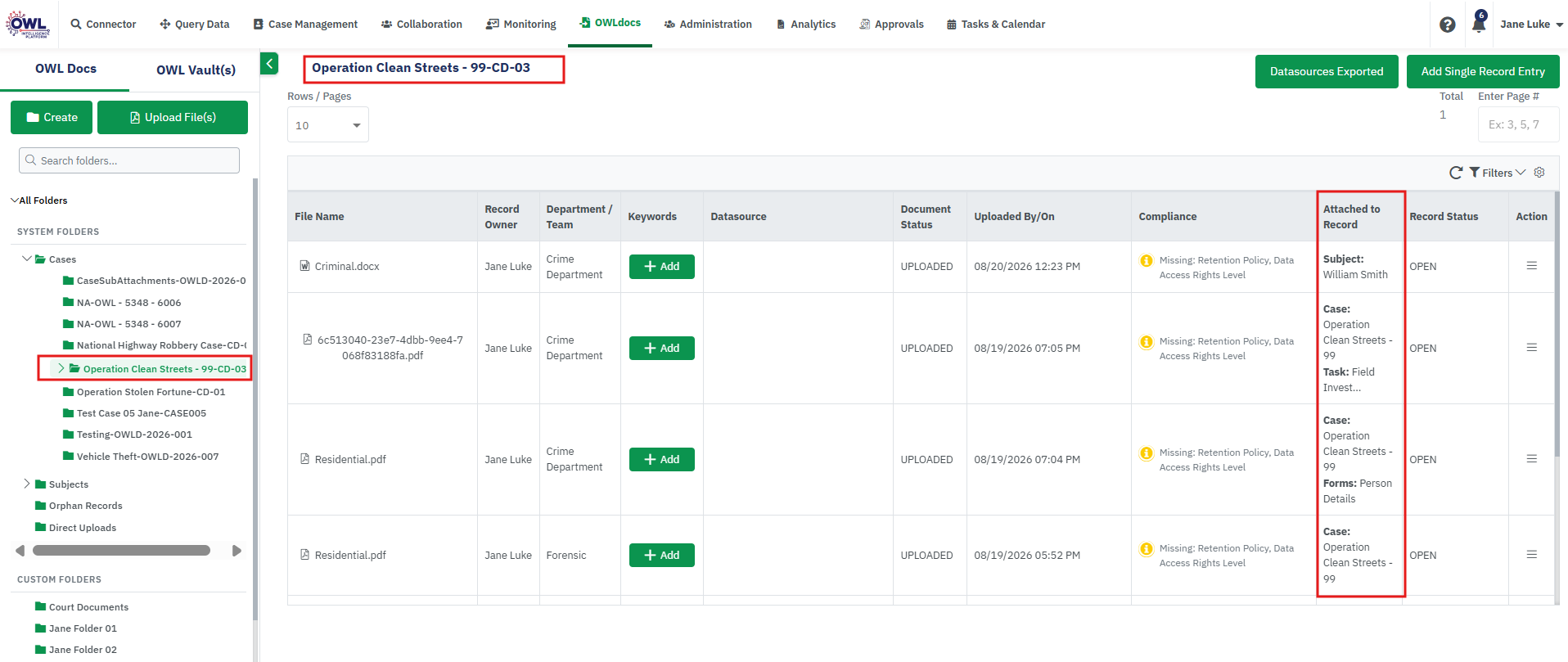Open the notifications bell icon
This screenshot has height=662, width=1568.
tap(1479, 23)
